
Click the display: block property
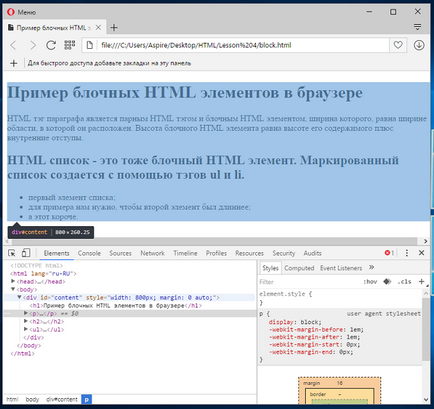(295, 322)
